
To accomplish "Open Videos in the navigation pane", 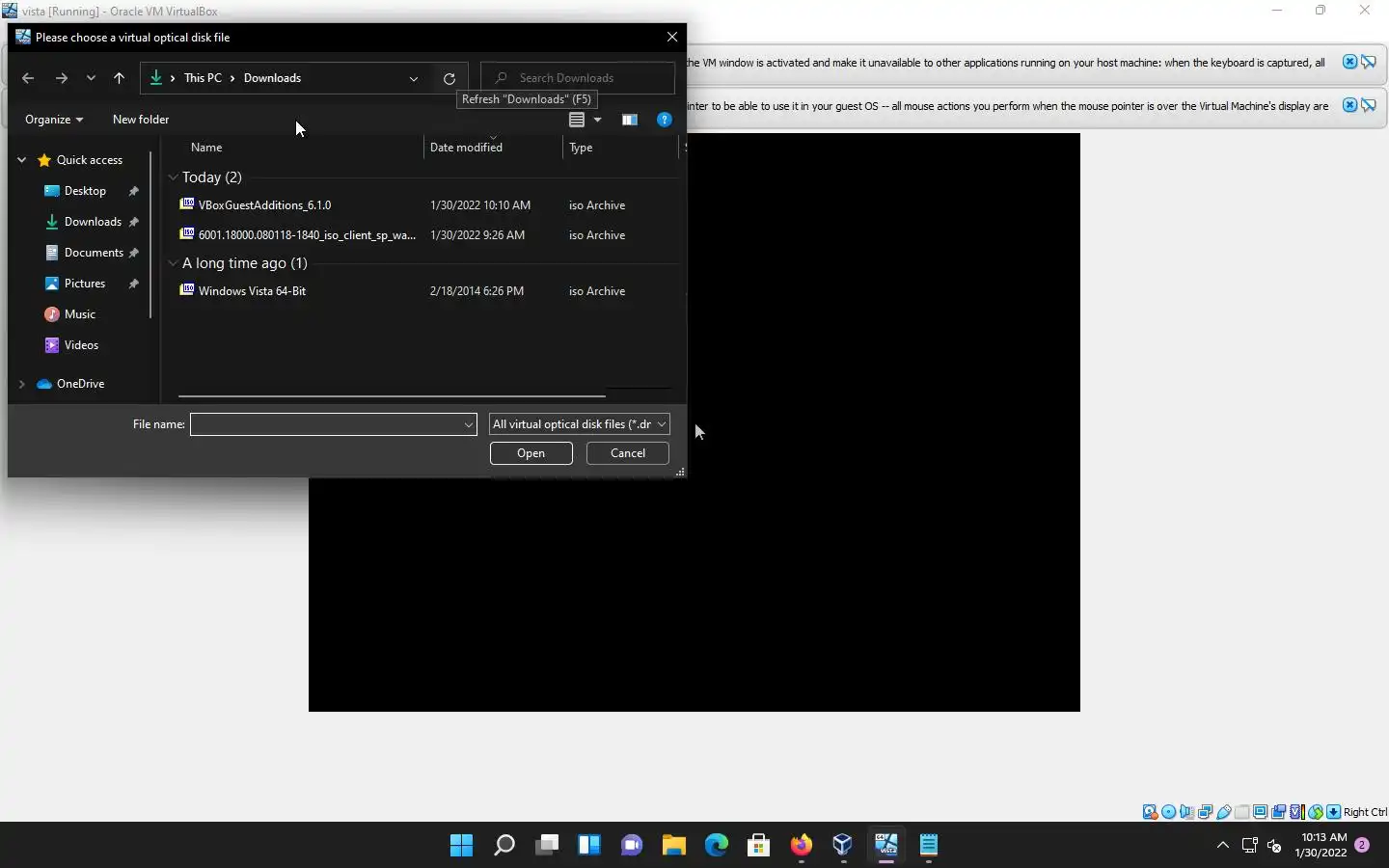I will 81,345.
